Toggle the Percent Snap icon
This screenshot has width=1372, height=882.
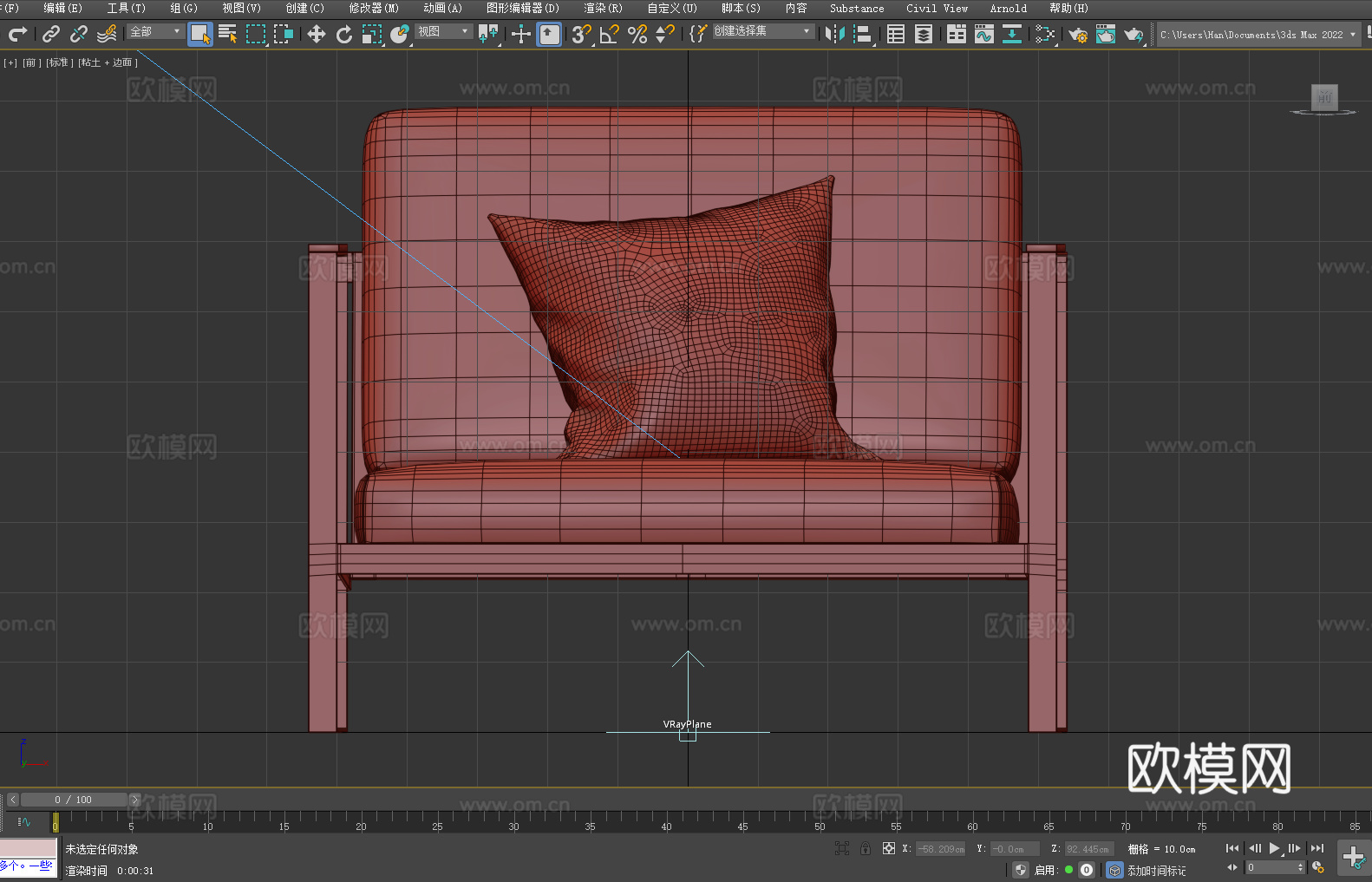(x=637, y=34)
